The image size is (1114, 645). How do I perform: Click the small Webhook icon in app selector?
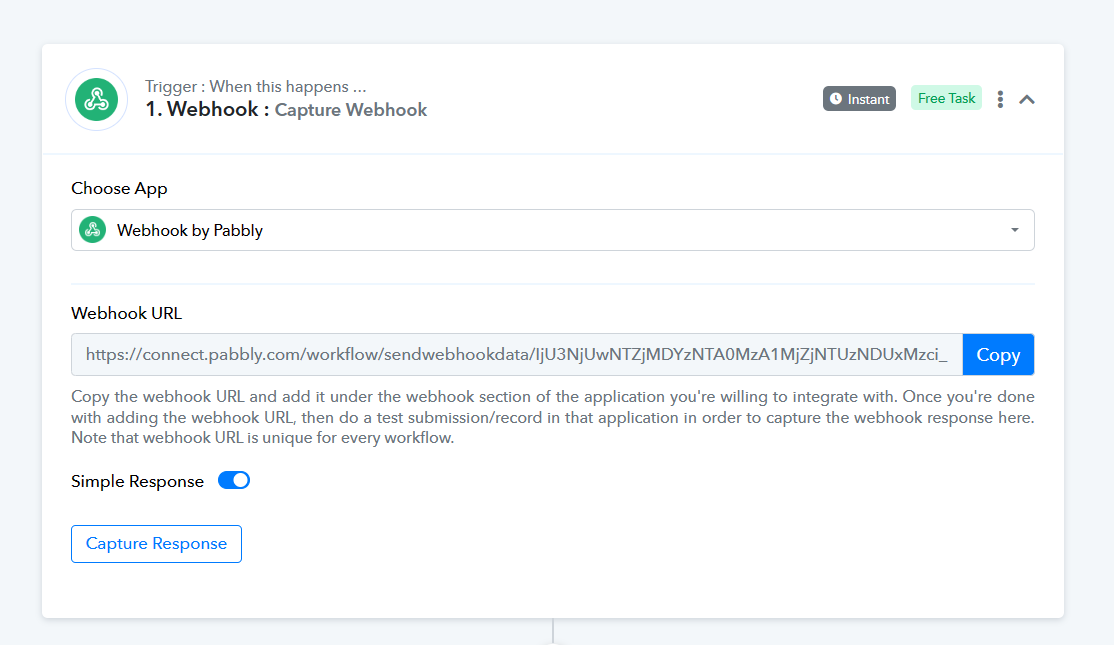(92, 230)
